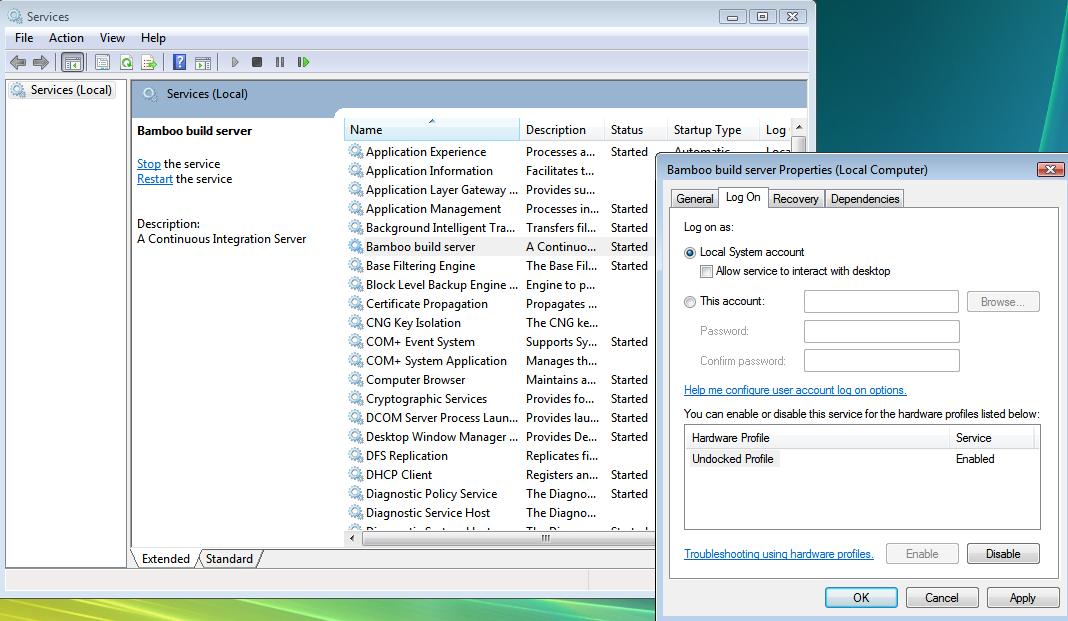Screen dimensions: 1068x621
Task: Click the Forward arrow in Services toolbar
Action: [x=41, y=63]
